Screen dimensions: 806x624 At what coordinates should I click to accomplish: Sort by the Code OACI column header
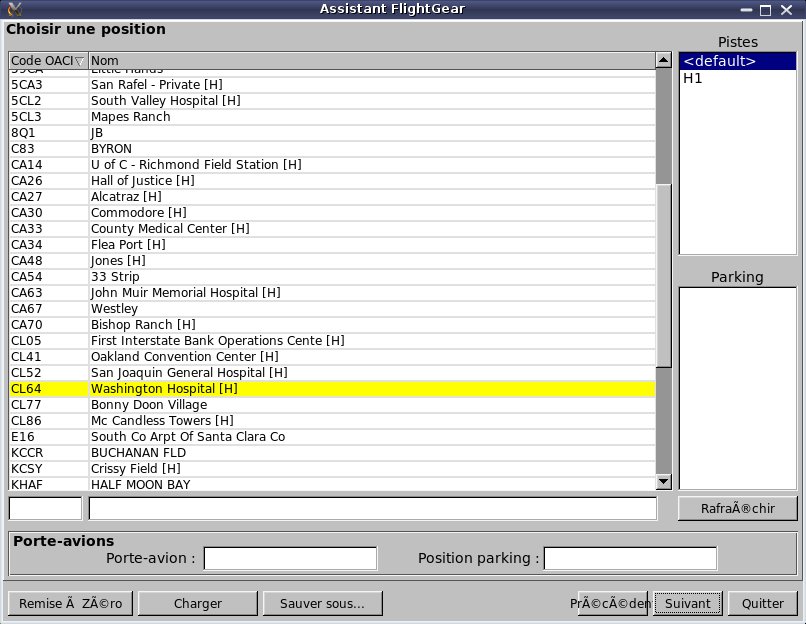click(x=48, y=61)
